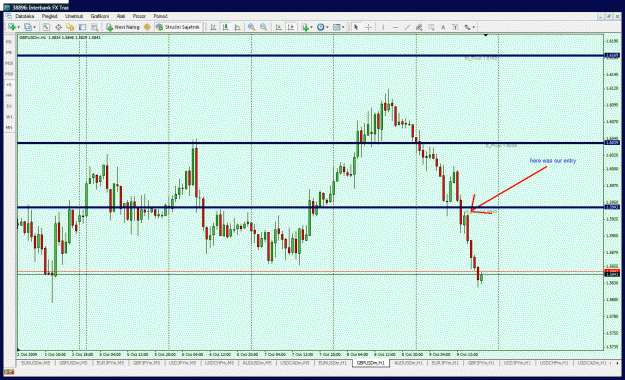Switch chart to bar chart mode
Screen dimensions: 625x380
(x=213, y=27)
